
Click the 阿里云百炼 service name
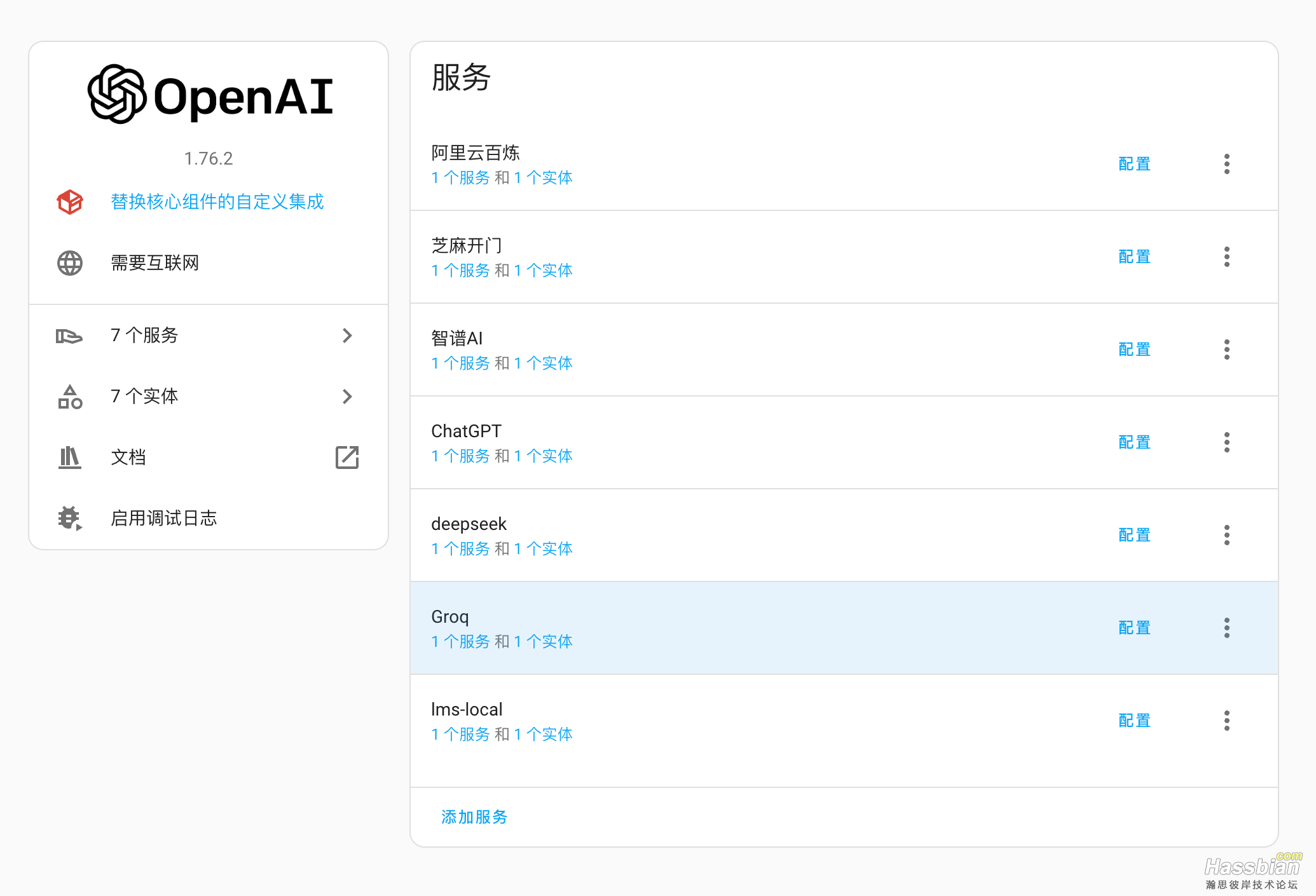[x=476, y=153]
